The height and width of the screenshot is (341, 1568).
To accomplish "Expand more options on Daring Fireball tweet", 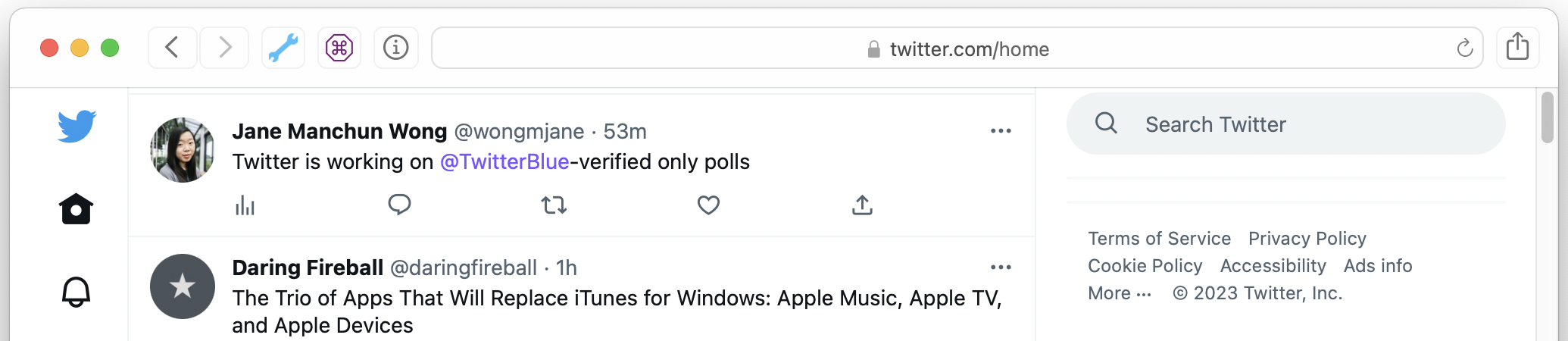I will pos(1001,267).
